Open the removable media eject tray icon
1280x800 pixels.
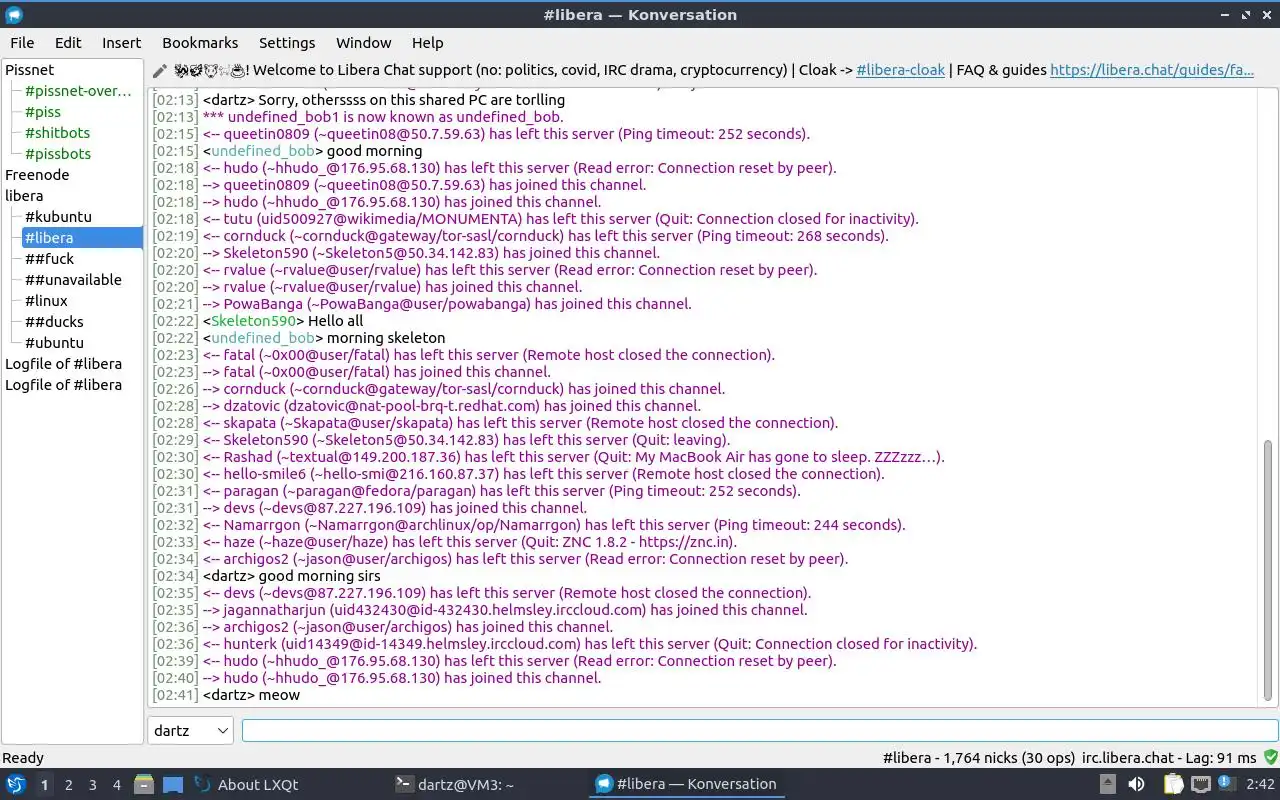click(1108, 784)
